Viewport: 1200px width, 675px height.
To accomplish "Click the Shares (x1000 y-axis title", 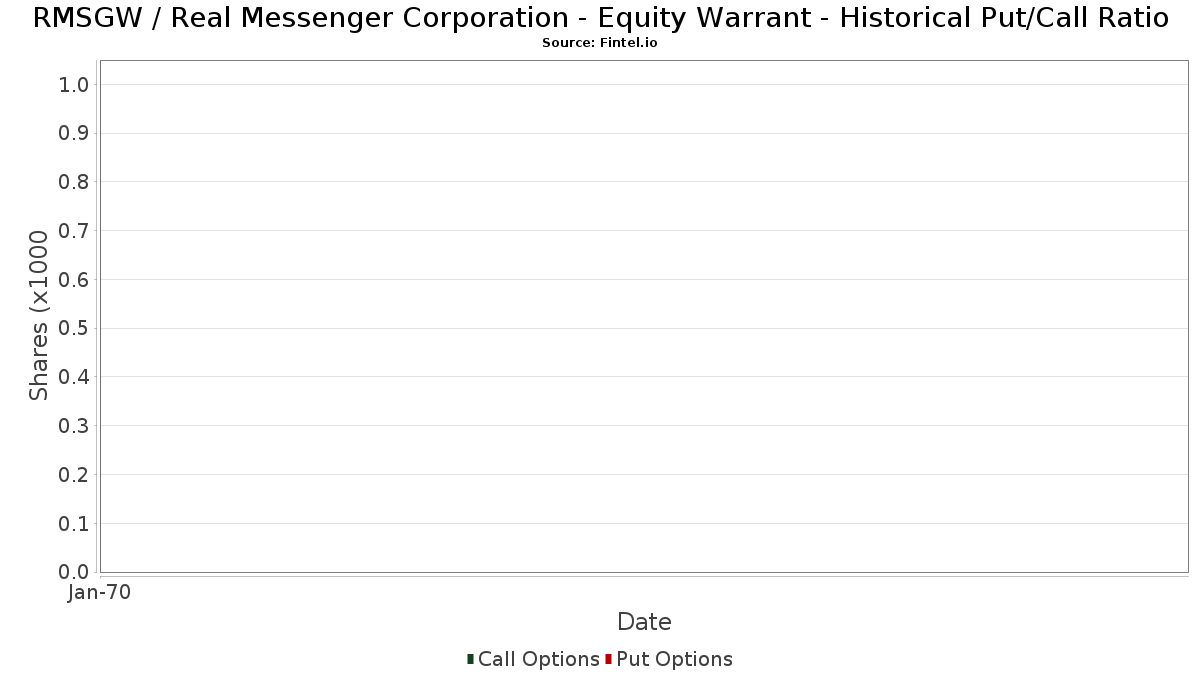I will [39, 315].
